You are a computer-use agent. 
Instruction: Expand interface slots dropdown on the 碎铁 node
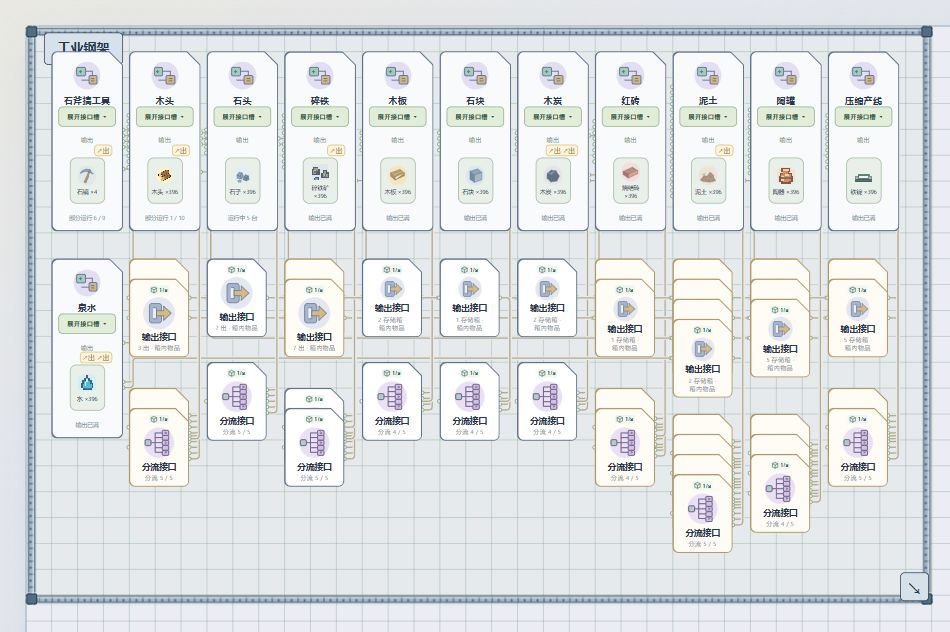click(320, 117)
